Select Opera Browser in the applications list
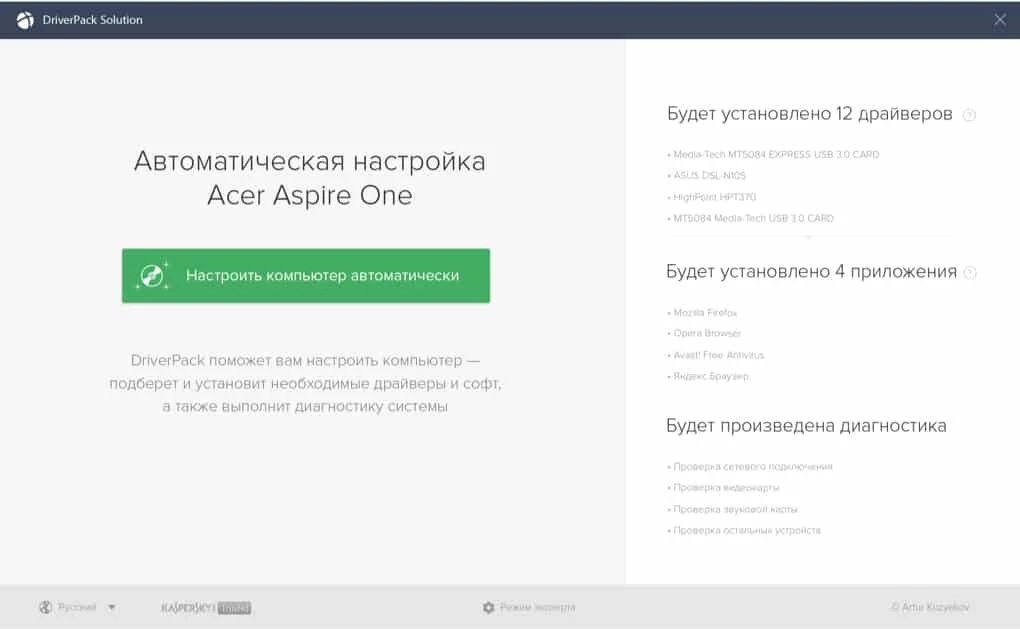1020x629 pixels. [x=707, y=333]
